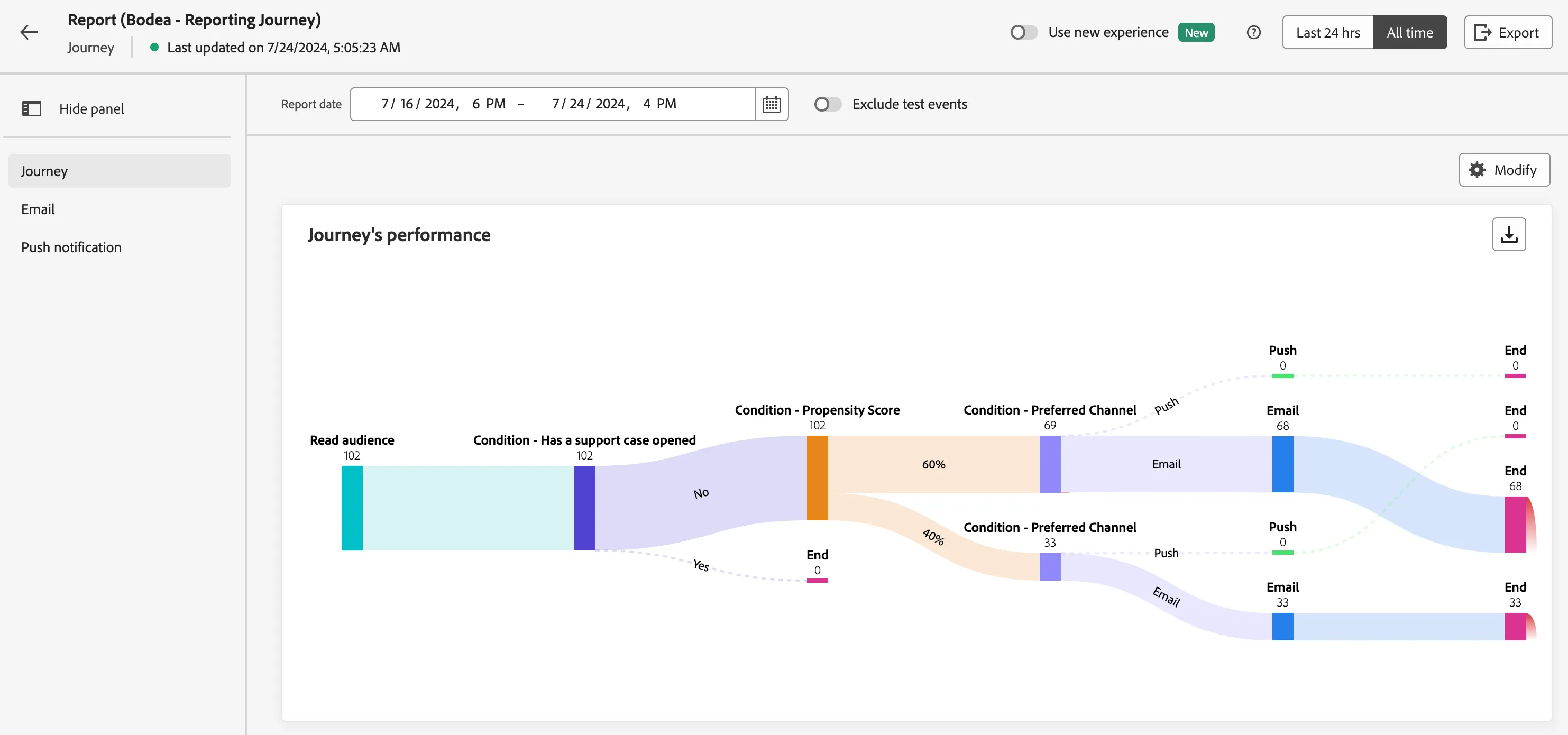Click the pink End 68 node
This screenshot has width=1568, height=735.
tap(1515, 525)
